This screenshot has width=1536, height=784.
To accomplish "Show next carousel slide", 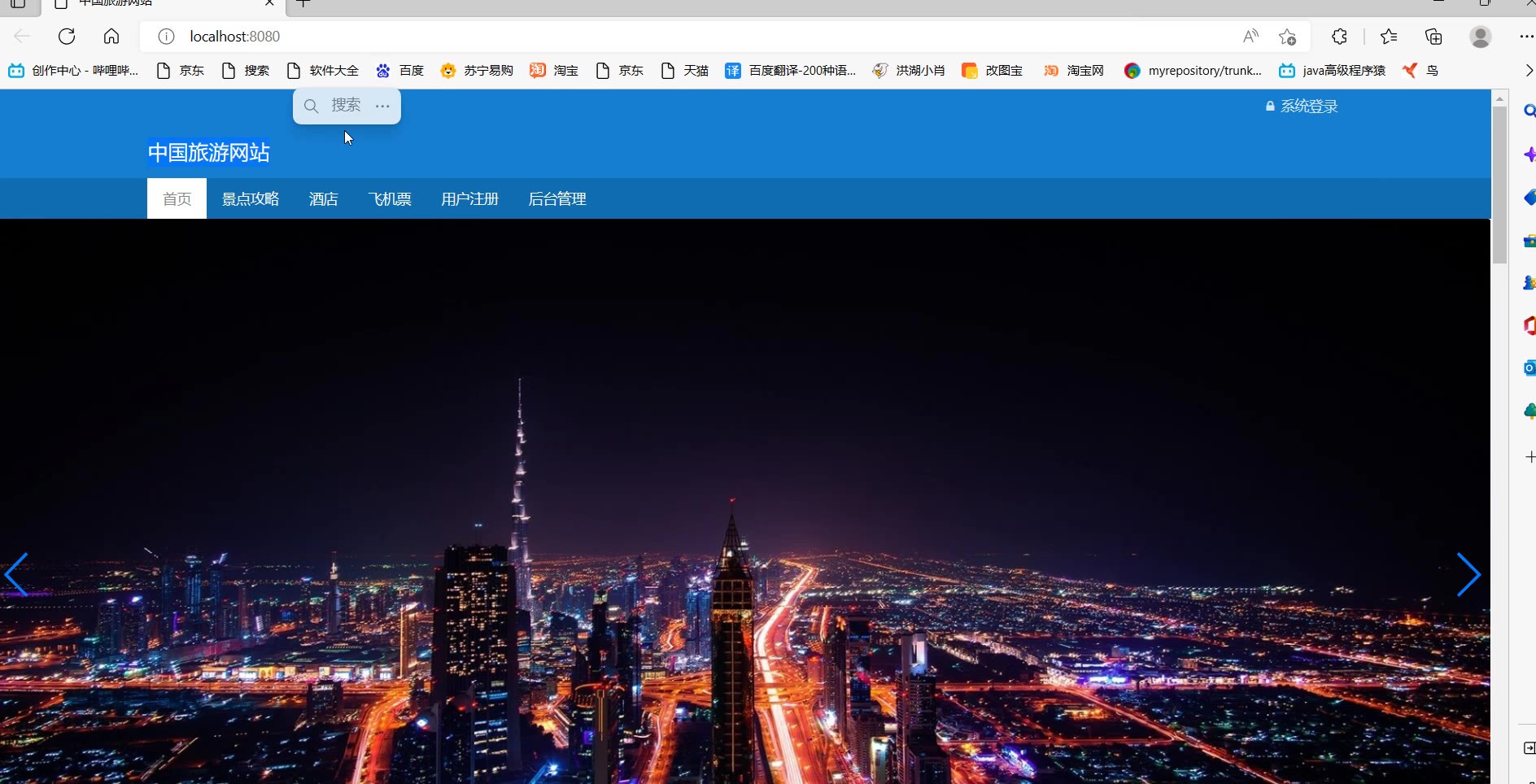I will coord(1468,575).
